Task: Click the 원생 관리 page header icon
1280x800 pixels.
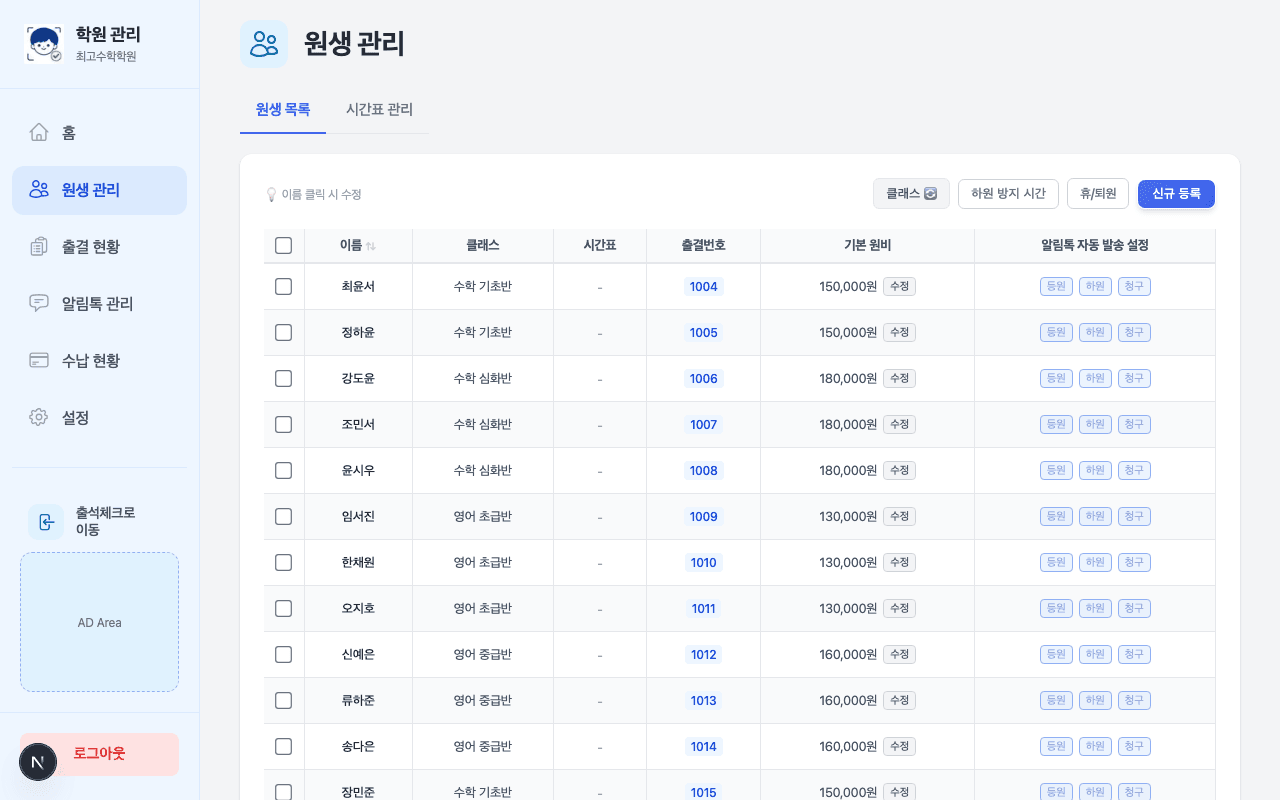Action: pos(264,44)
